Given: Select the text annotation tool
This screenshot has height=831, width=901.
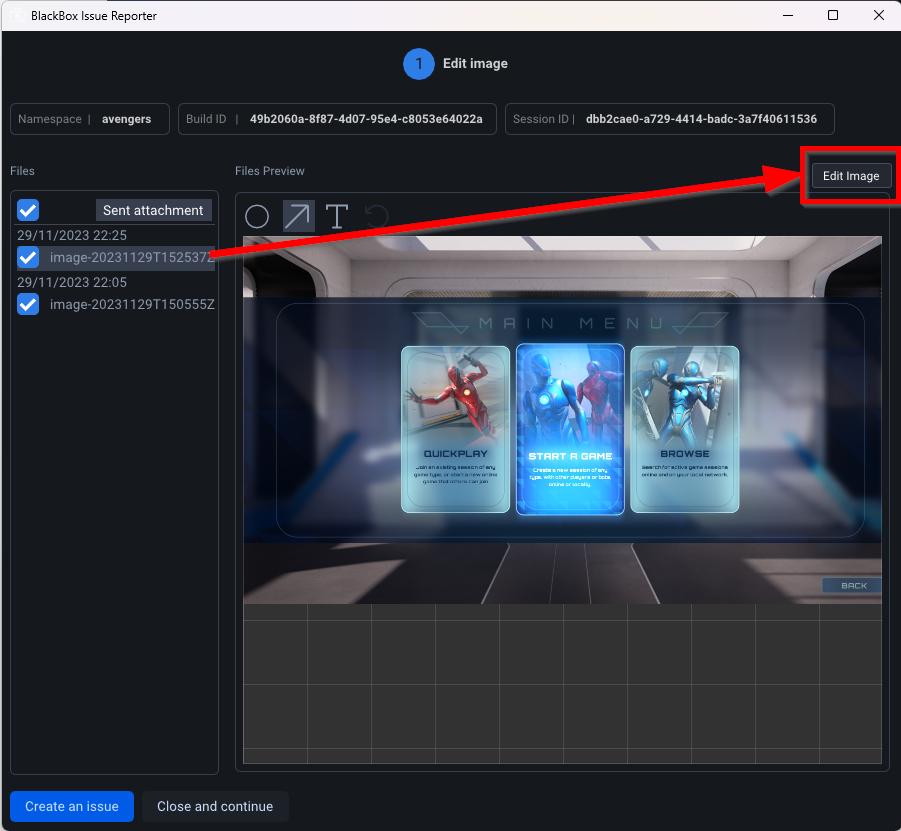Looking at the screenshot, I should tap(337, 217).
